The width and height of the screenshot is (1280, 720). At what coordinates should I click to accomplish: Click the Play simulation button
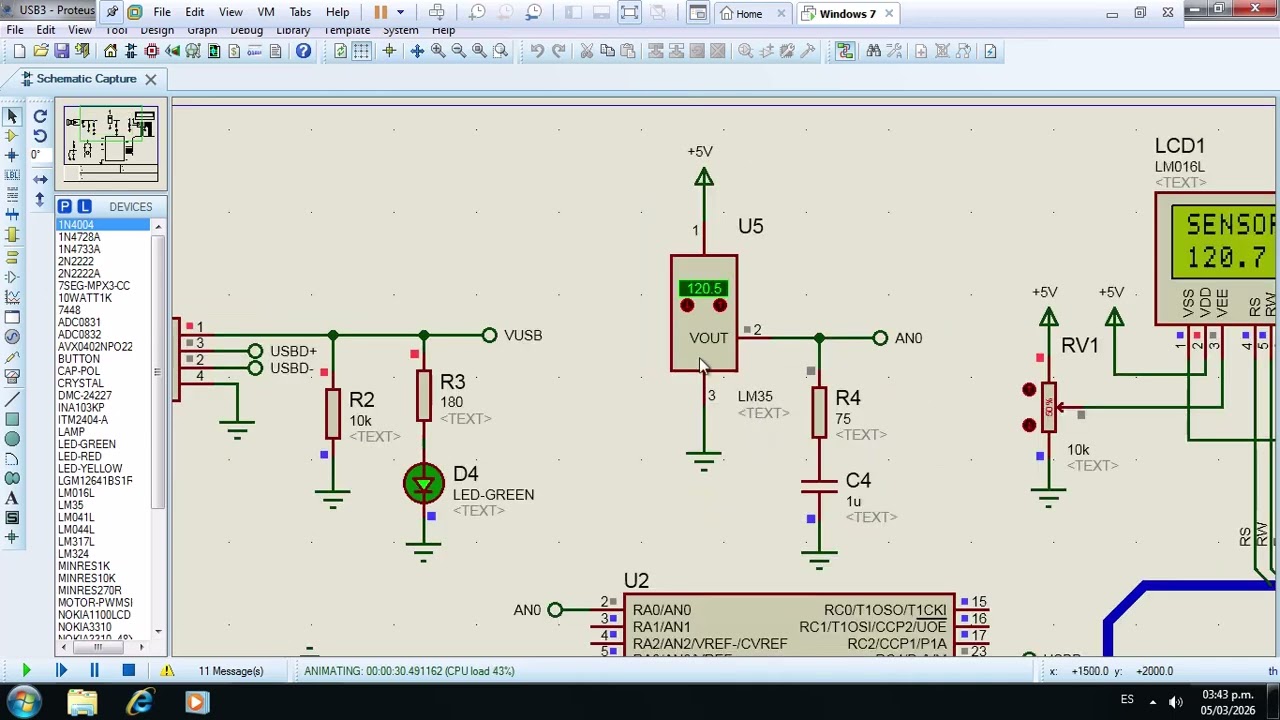pos(26,671)
